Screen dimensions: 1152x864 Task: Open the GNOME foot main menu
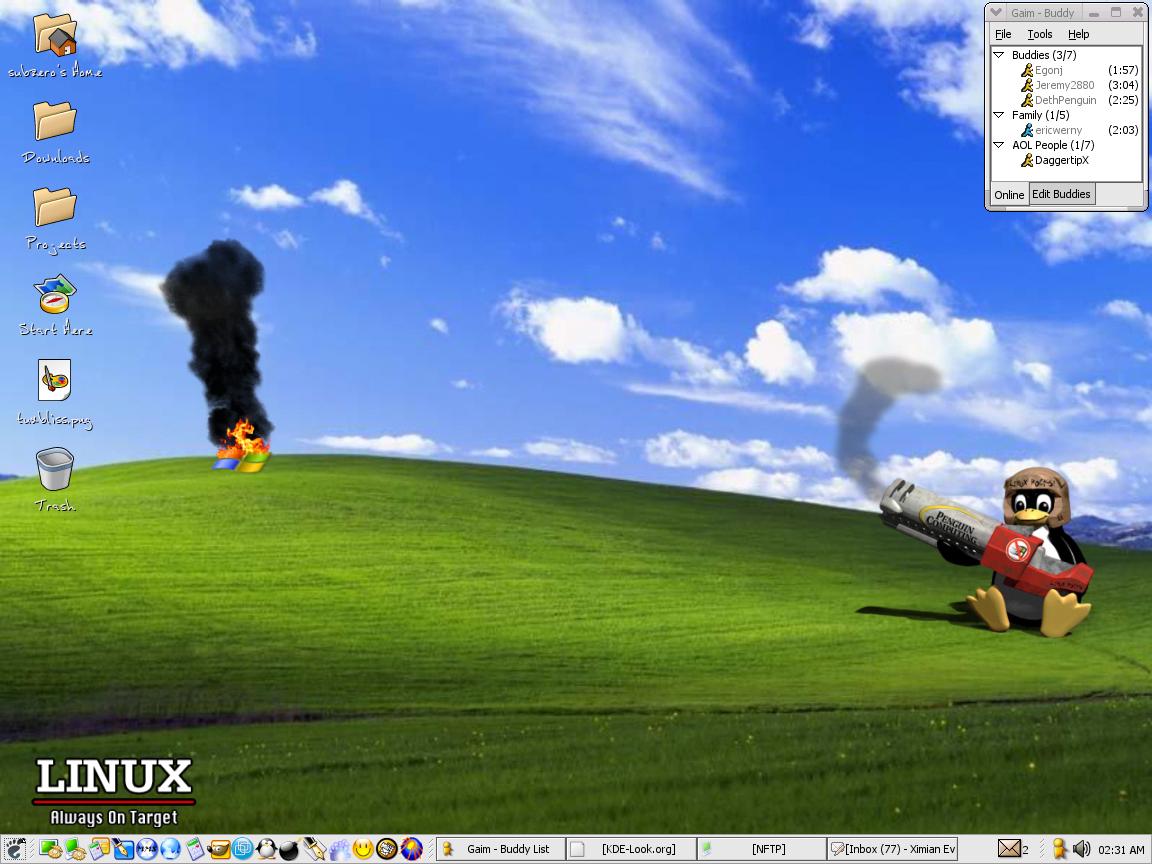click(x=15, y=849)
